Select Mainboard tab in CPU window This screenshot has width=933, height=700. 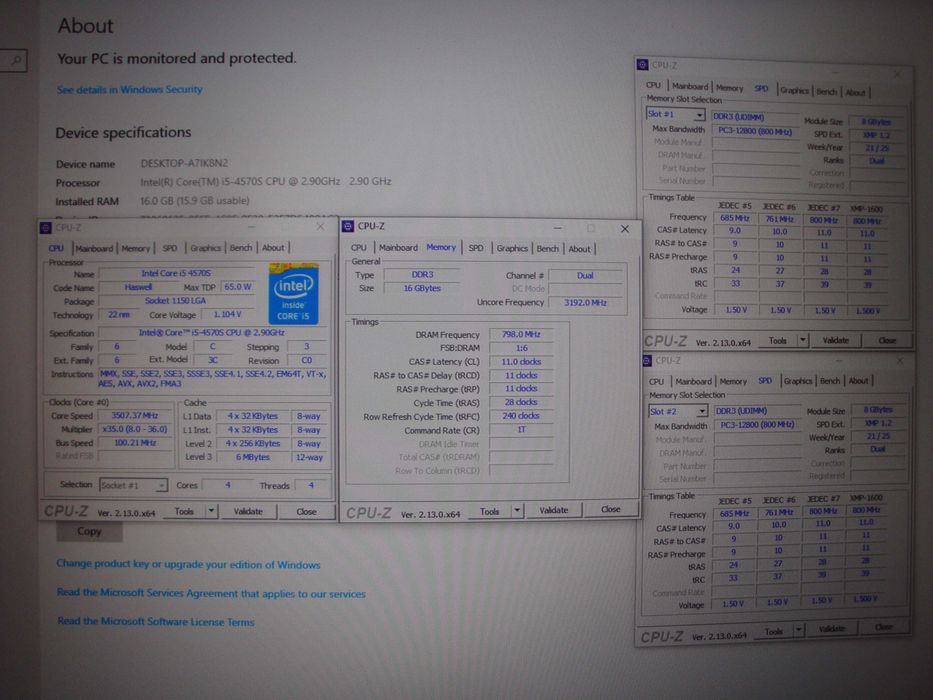coord(94,248)
